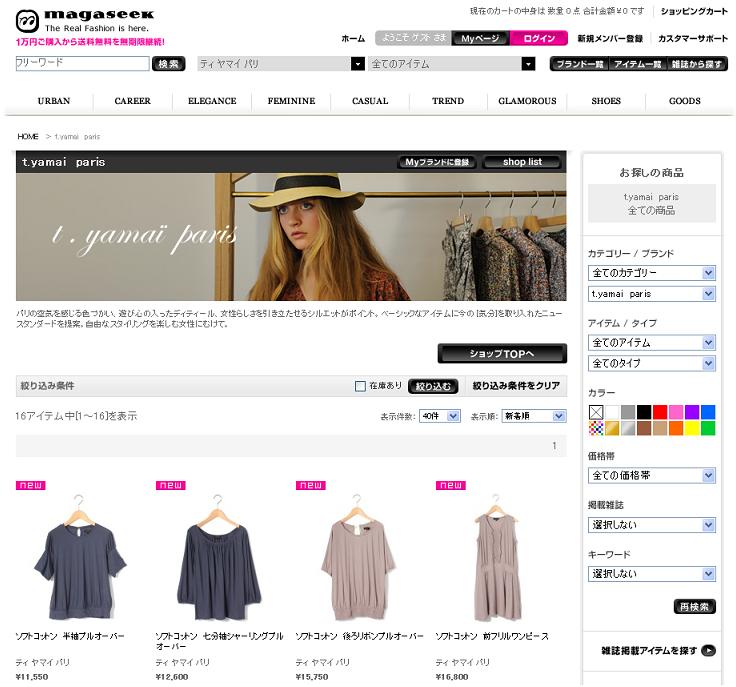Click the 再検索 re-search button
Screen dimensions: 736x687
tap(694, 606)
